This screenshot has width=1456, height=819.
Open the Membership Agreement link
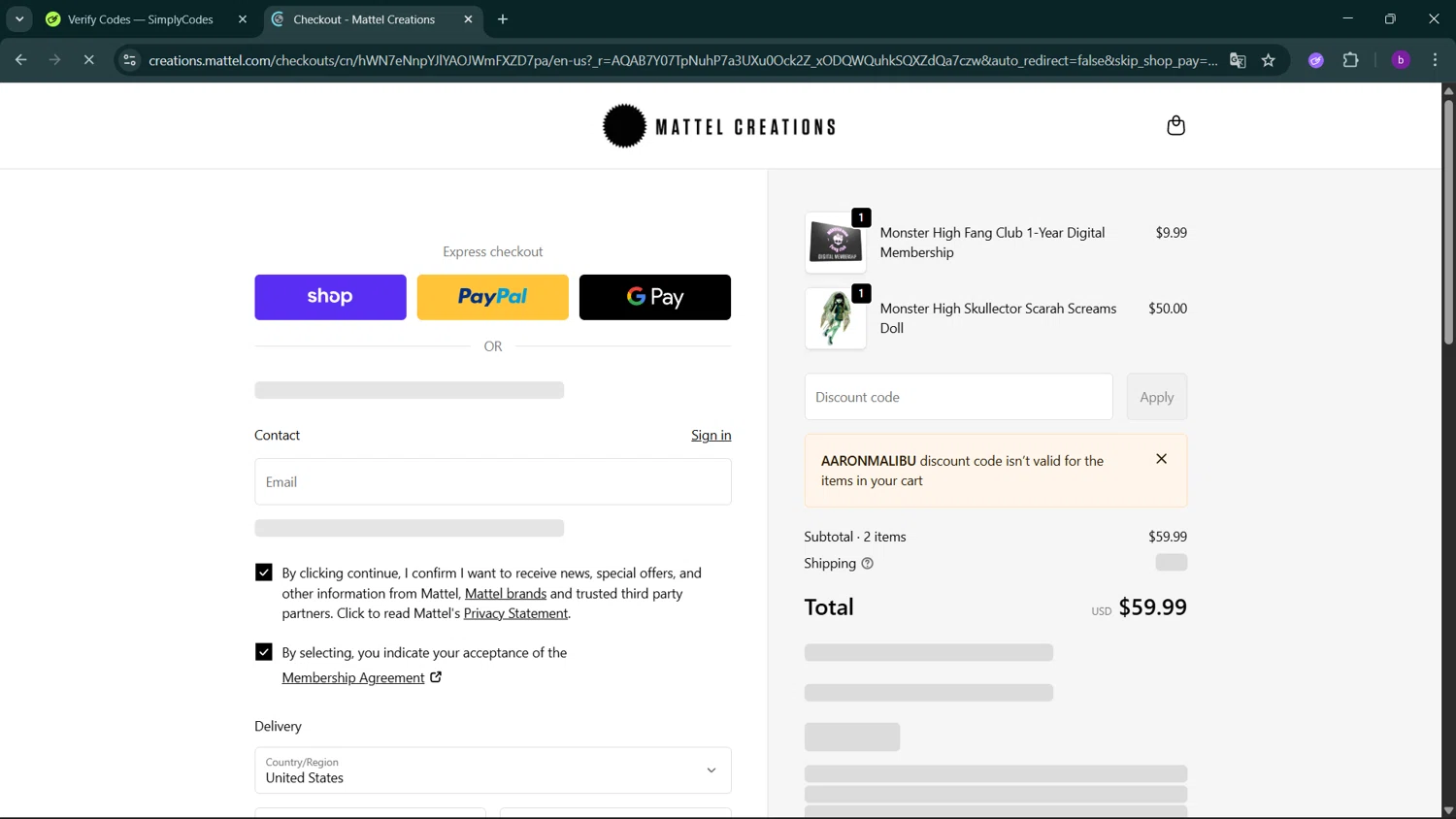coord(353,677)
